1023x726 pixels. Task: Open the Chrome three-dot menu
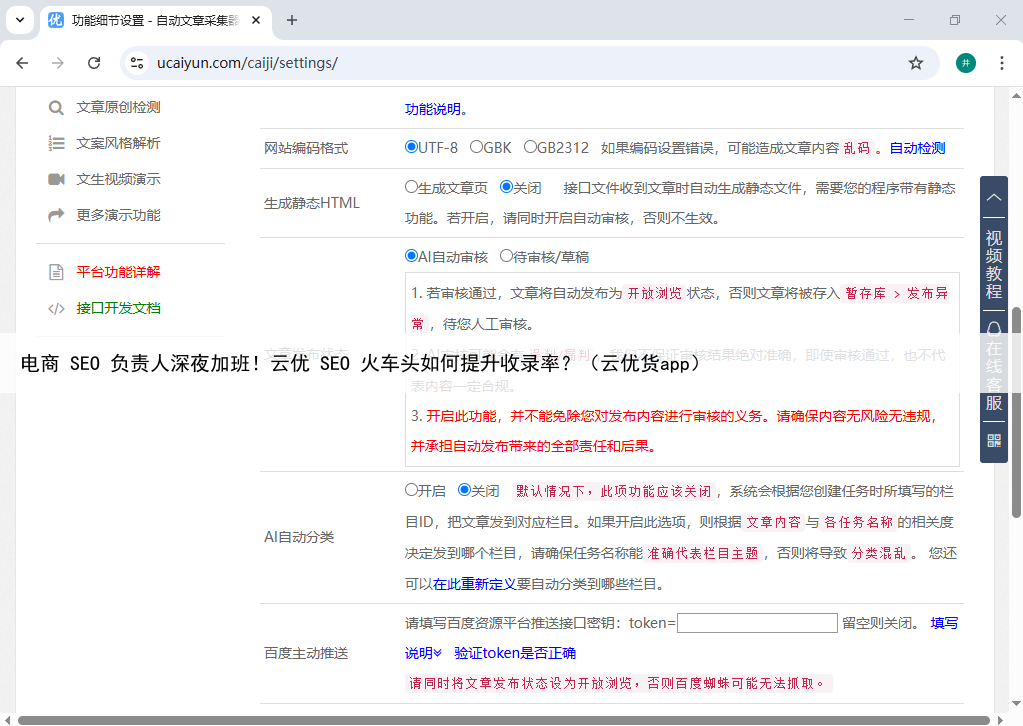1001,63
